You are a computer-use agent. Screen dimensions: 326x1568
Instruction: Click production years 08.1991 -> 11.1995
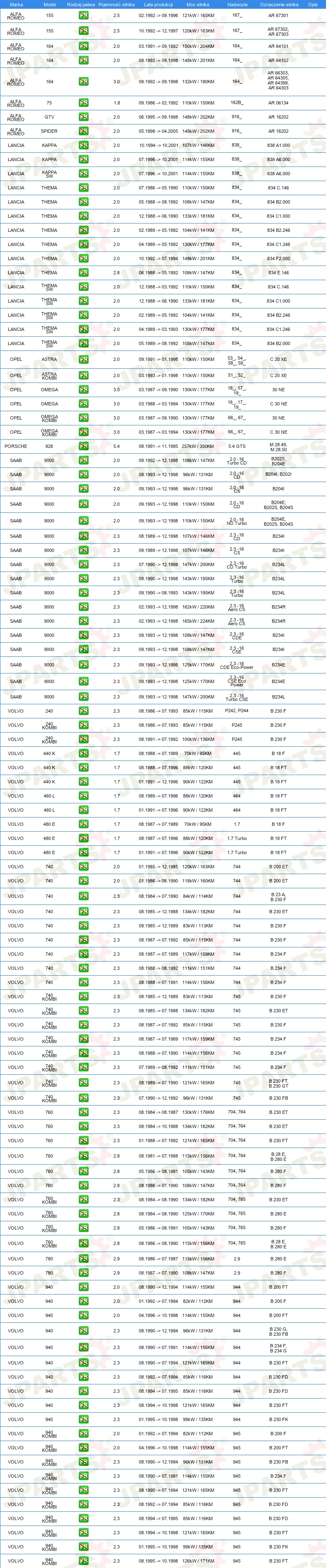pos(158,446)
